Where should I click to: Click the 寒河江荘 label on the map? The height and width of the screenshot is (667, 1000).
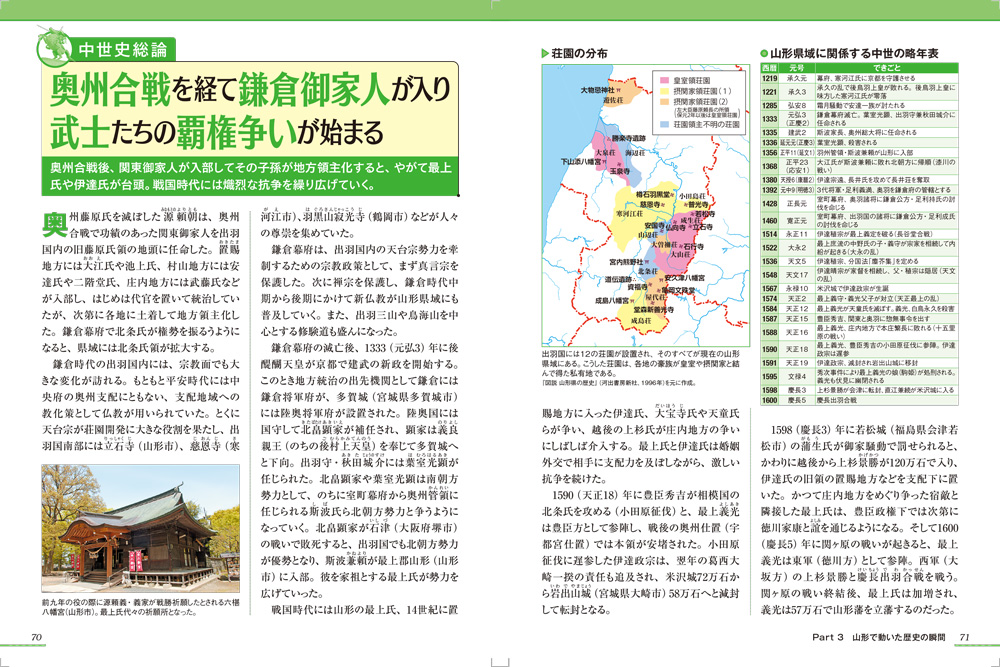(629, 214)
